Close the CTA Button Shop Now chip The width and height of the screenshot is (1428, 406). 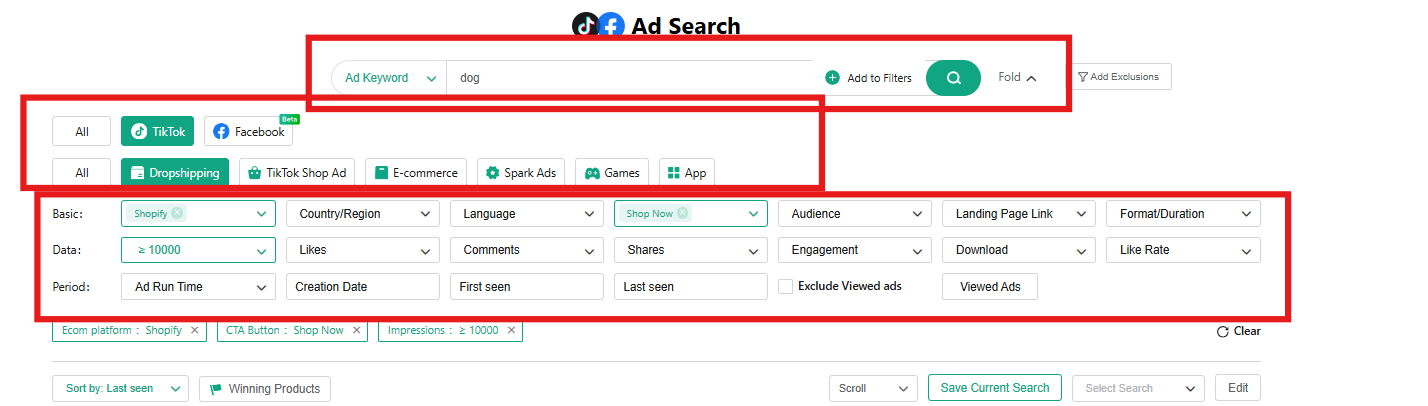(356, 330)
